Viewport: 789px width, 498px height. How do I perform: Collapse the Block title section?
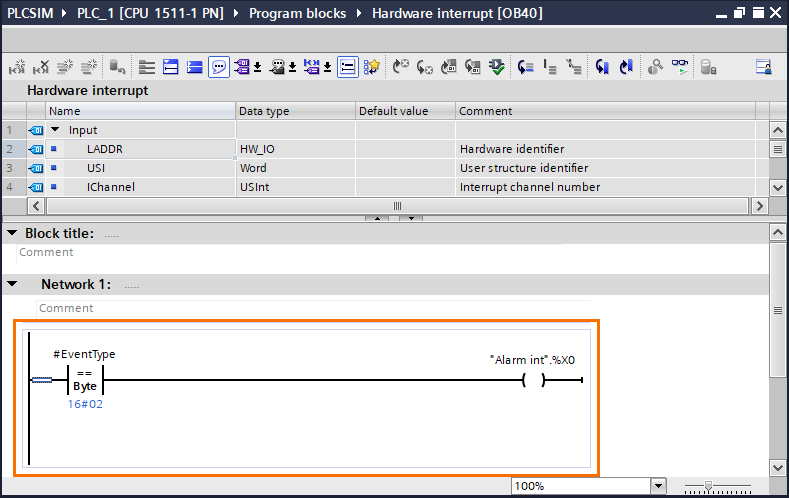(x=12, y=233)
